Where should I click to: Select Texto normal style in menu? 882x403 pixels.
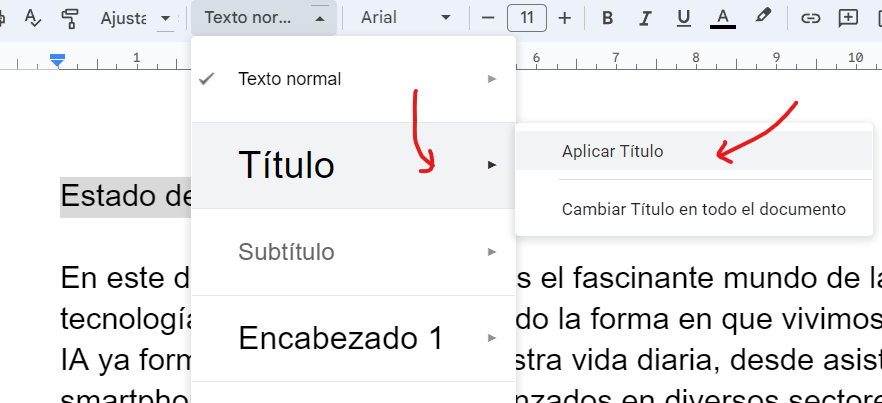(289, 79)
